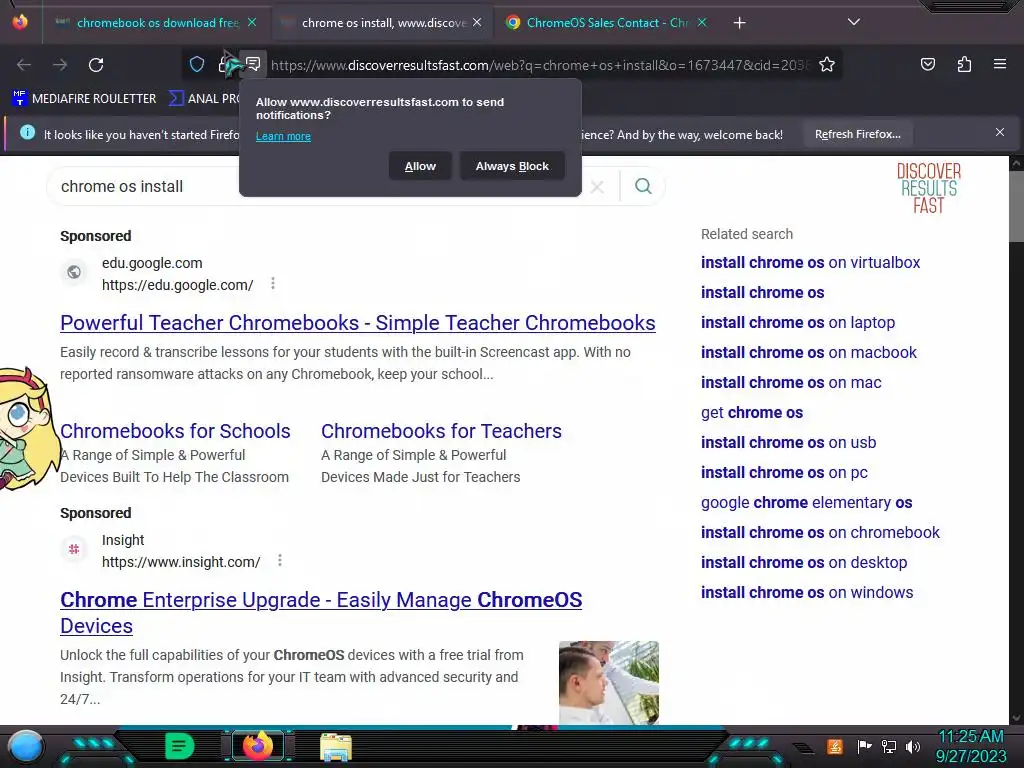Open Chrome Enterprise Upgrade result
The image size is (1024, 768).
[321, 613]
